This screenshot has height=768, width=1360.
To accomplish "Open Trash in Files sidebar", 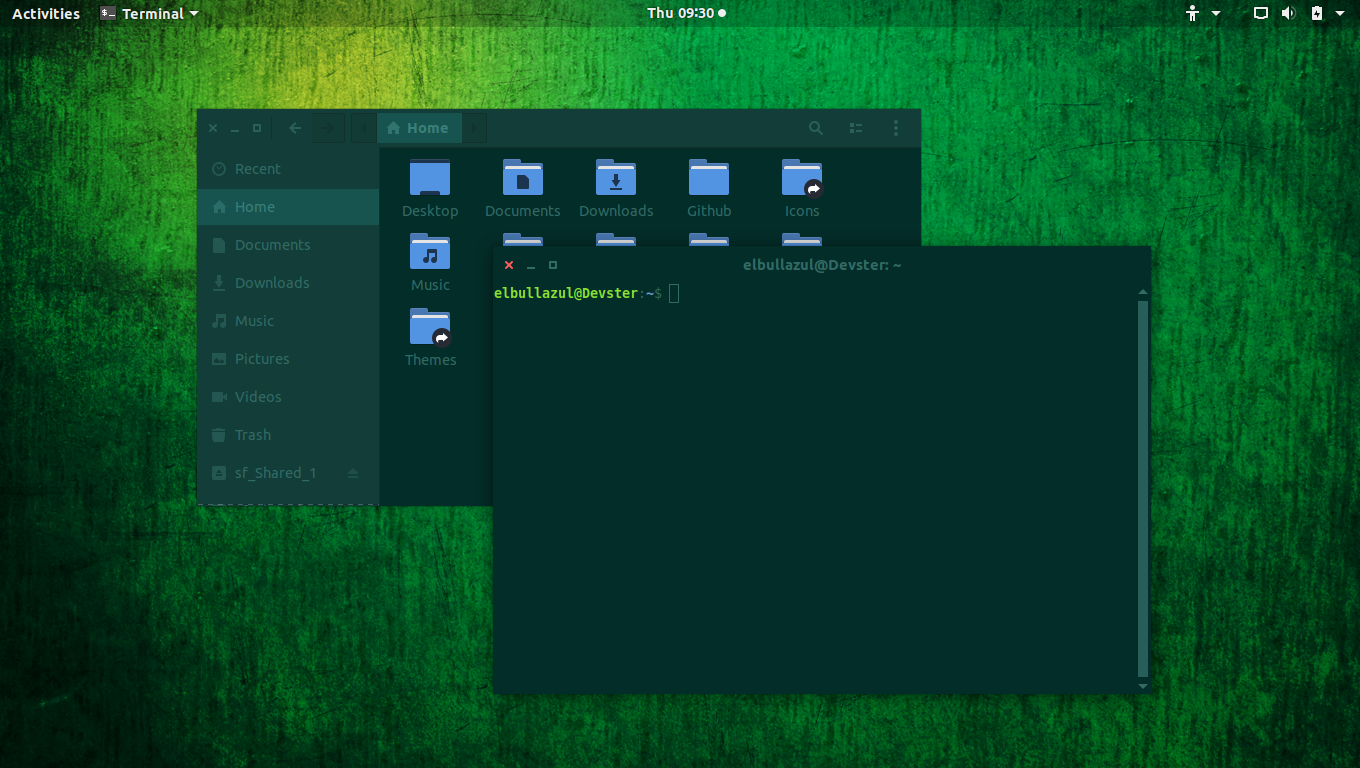I will point(288,435).
